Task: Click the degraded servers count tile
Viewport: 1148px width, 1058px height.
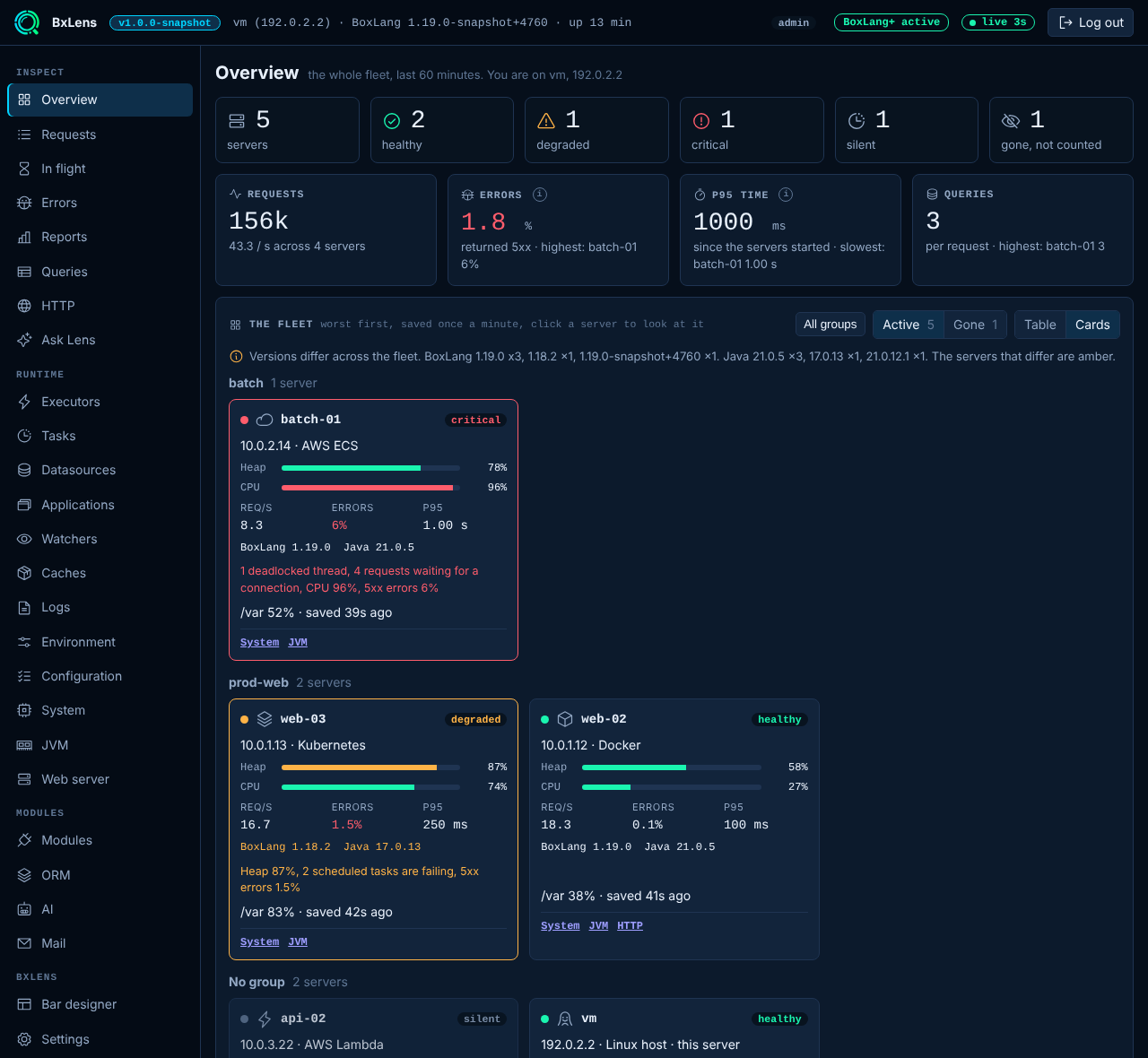Action: 596,130
